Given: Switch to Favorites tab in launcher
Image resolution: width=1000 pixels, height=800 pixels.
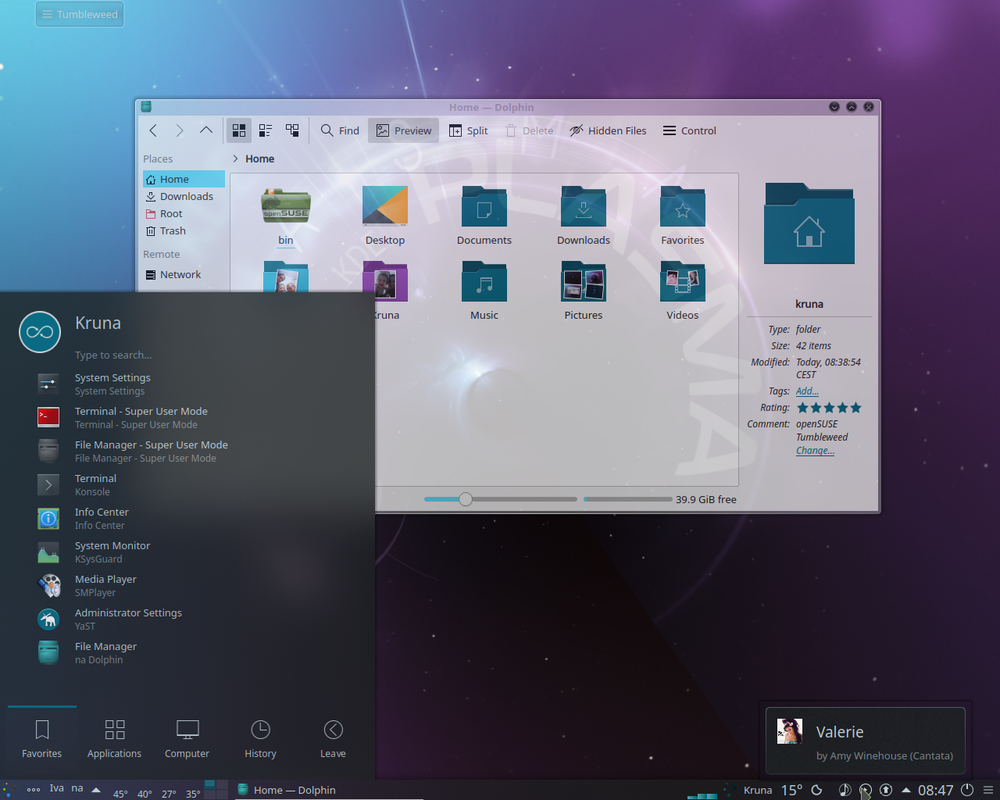Looking at the screenshot, I should (x=42, y=739).
